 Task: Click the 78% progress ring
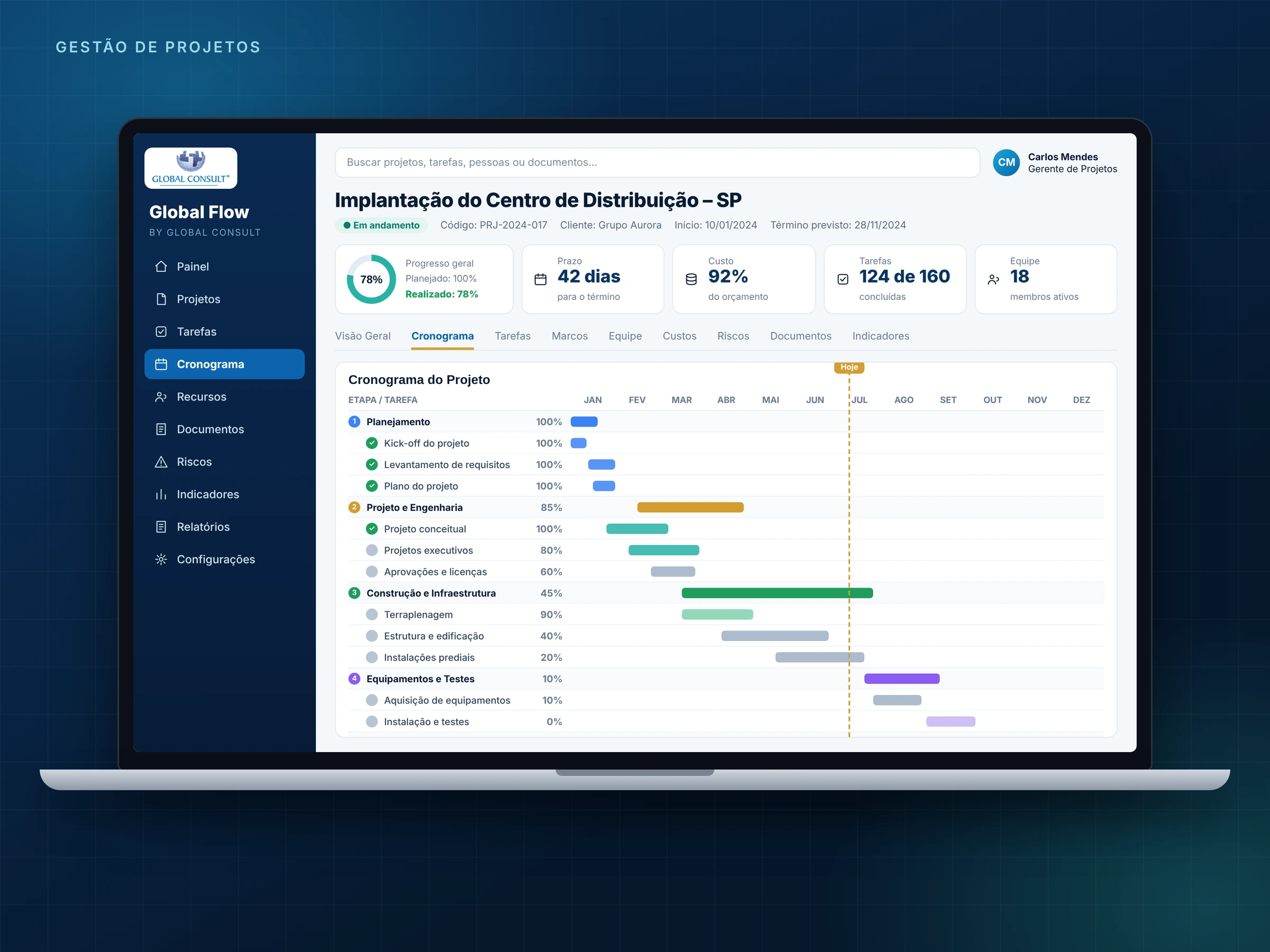pyautogui.click(x=371, y=279)
